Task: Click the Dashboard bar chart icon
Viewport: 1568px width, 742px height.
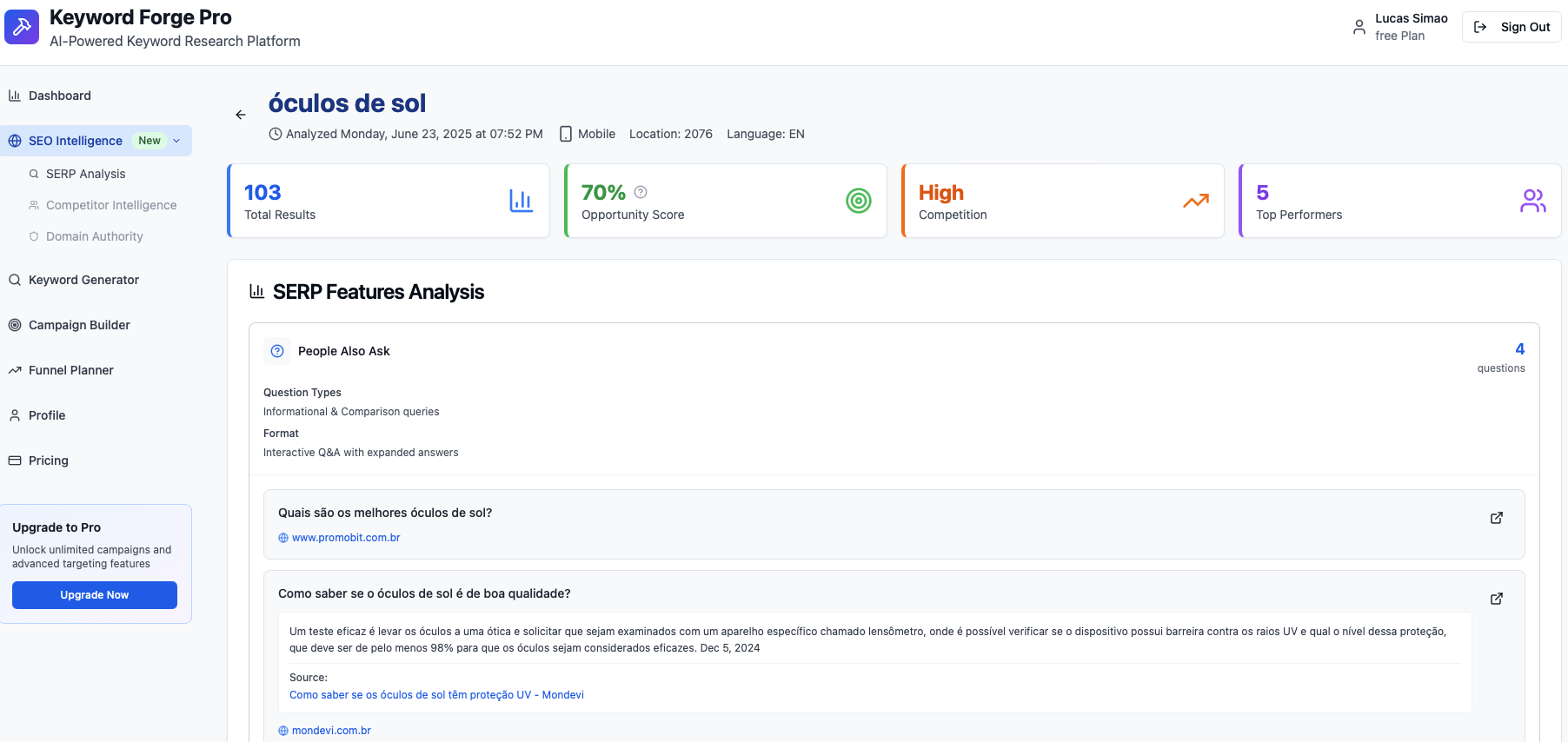Action: coord(15,96)
